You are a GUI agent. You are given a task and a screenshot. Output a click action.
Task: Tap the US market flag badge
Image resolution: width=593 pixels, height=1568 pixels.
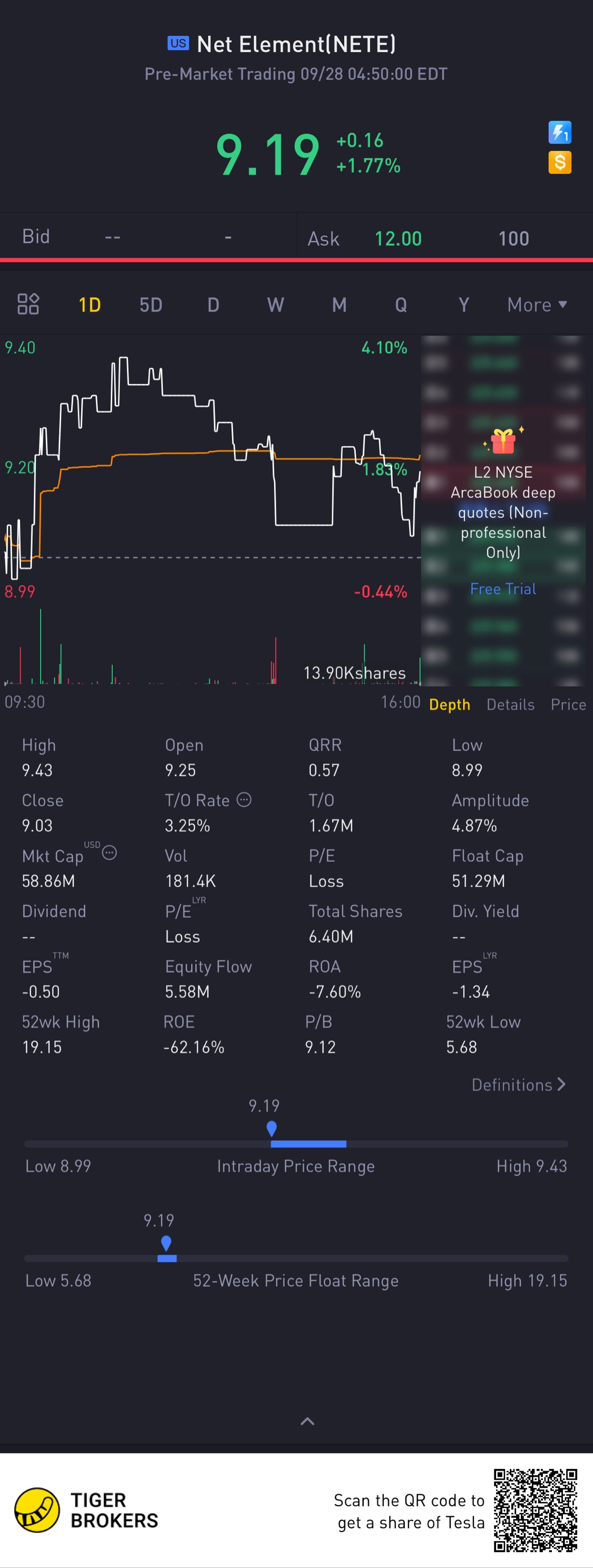[x=178, y=43]
